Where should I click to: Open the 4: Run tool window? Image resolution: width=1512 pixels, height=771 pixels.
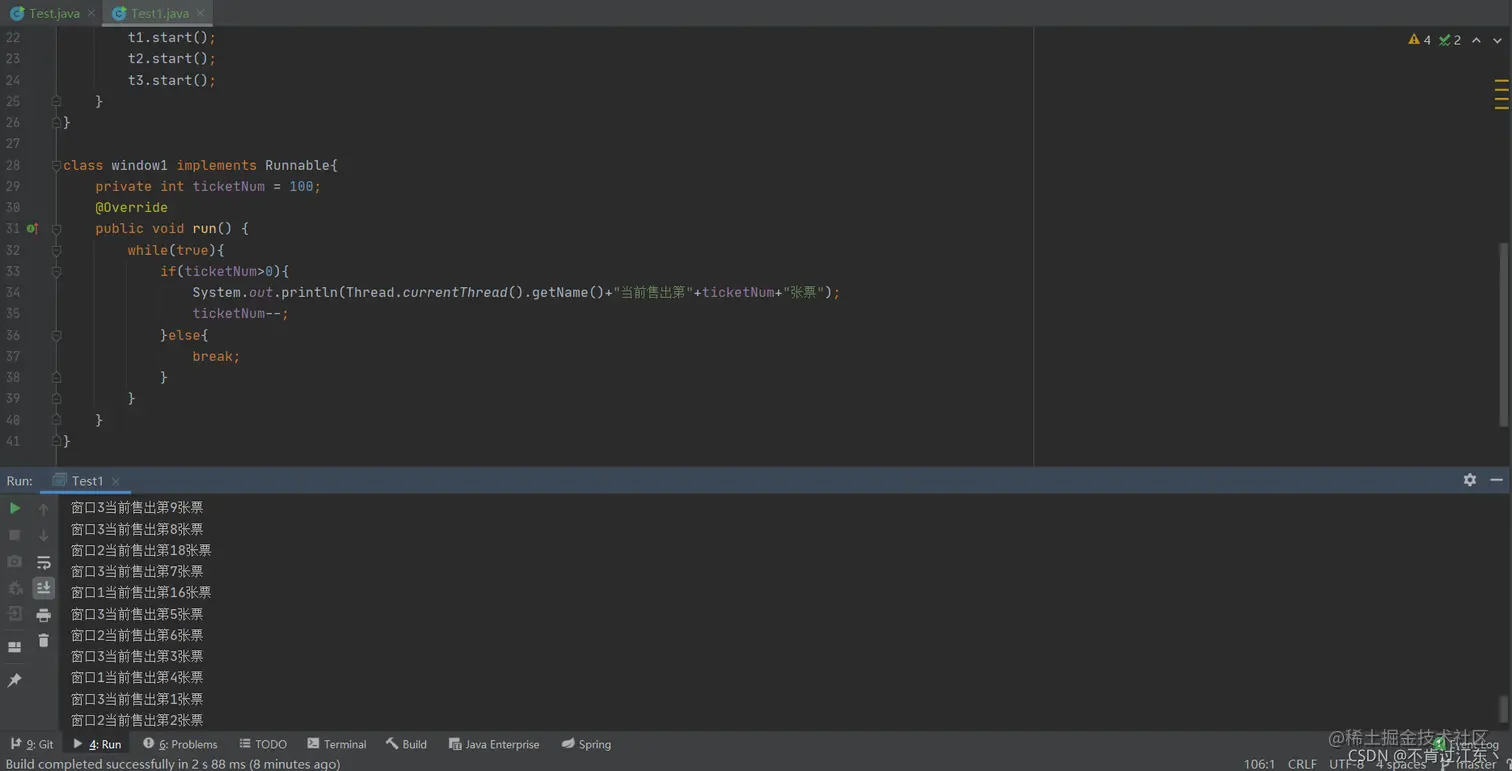pos(97,744)
